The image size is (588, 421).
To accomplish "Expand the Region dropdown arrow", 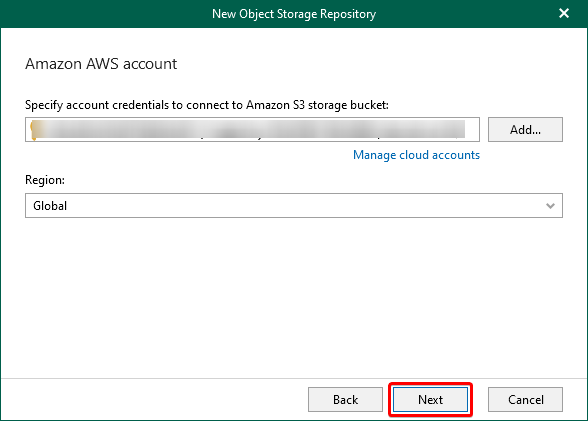I will pyautogui.click(x=550, y=205).
